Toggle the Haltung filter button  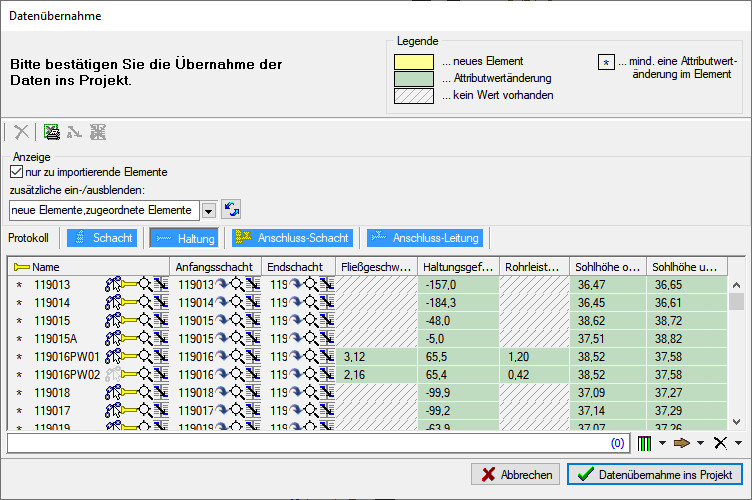183,238
